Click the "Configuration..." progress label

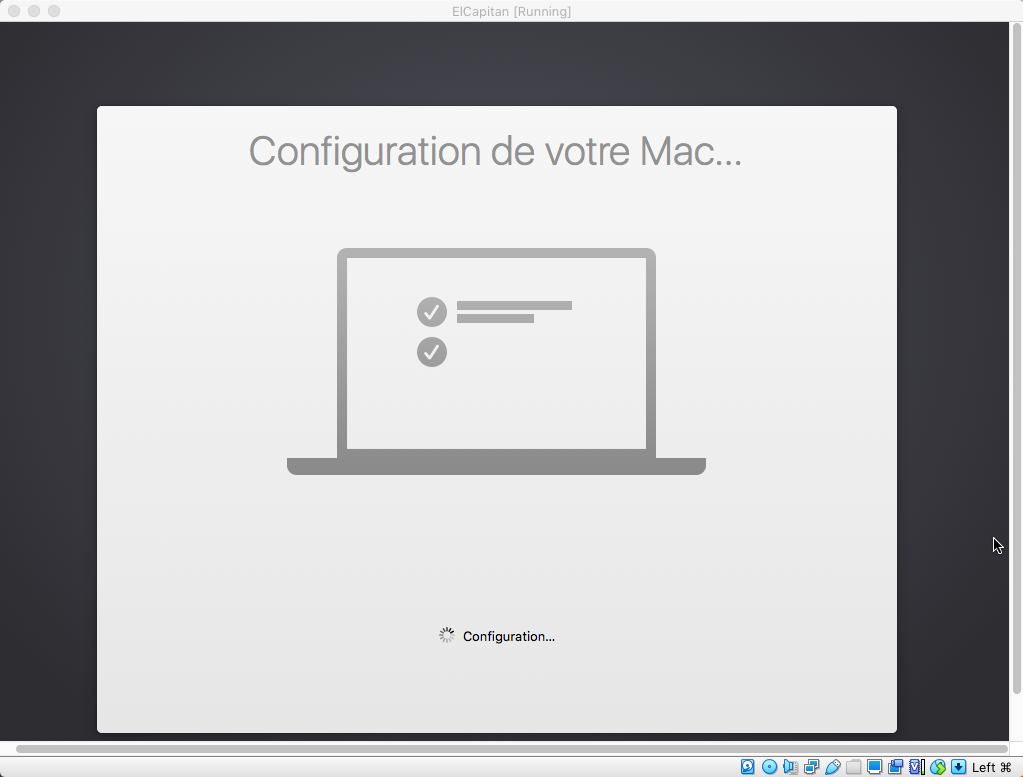pos(509,636)
